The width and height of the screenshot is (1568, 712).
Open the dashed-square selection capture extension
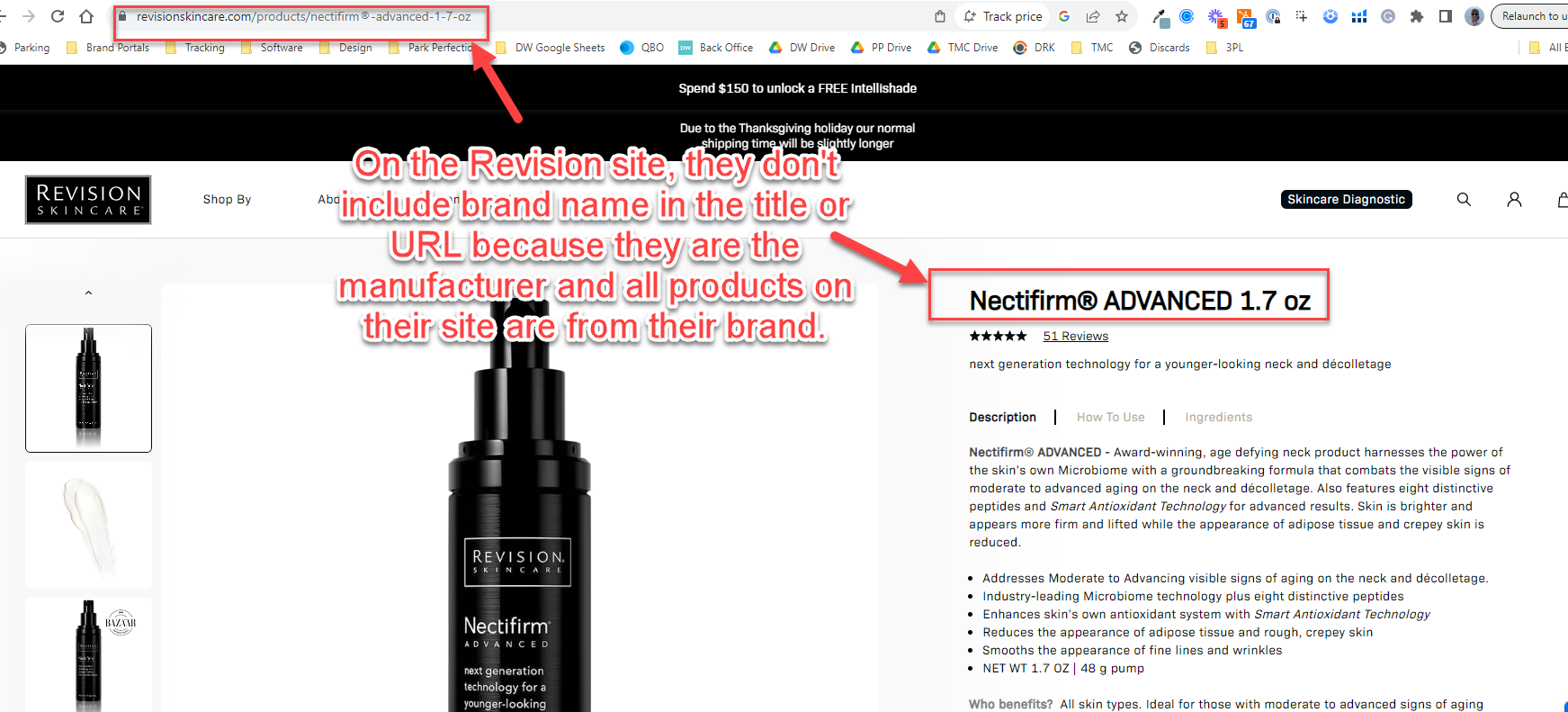[x=1302, y=16]
